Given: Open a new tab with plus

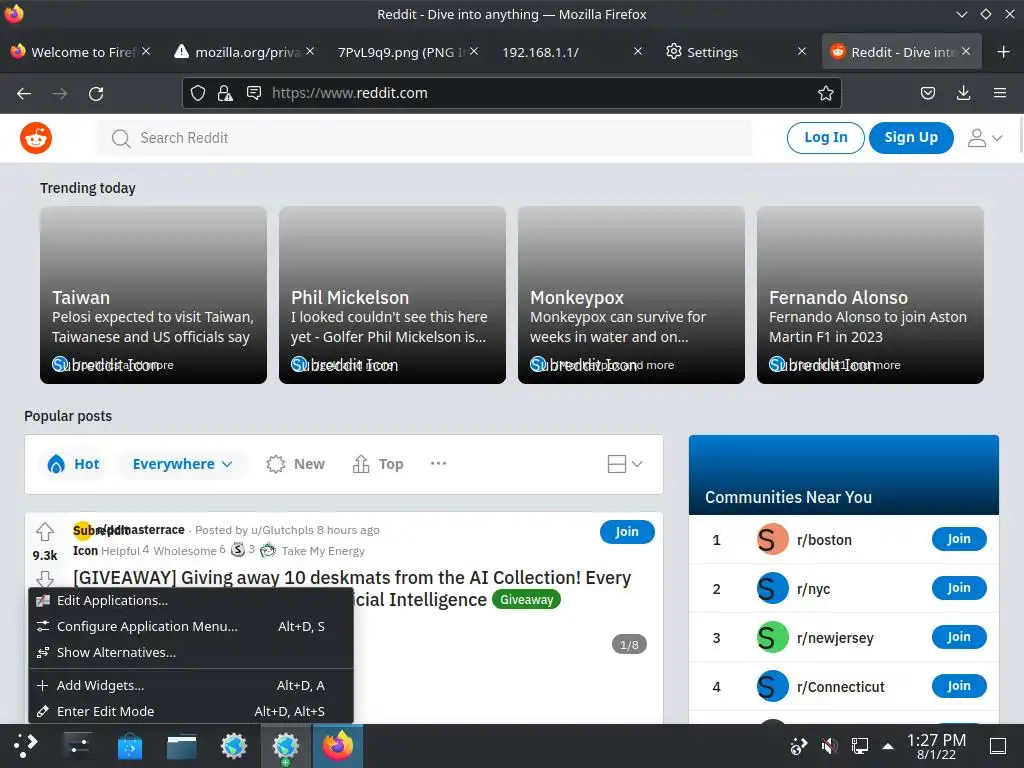Looking at the screenshot, I should 1004,52.
